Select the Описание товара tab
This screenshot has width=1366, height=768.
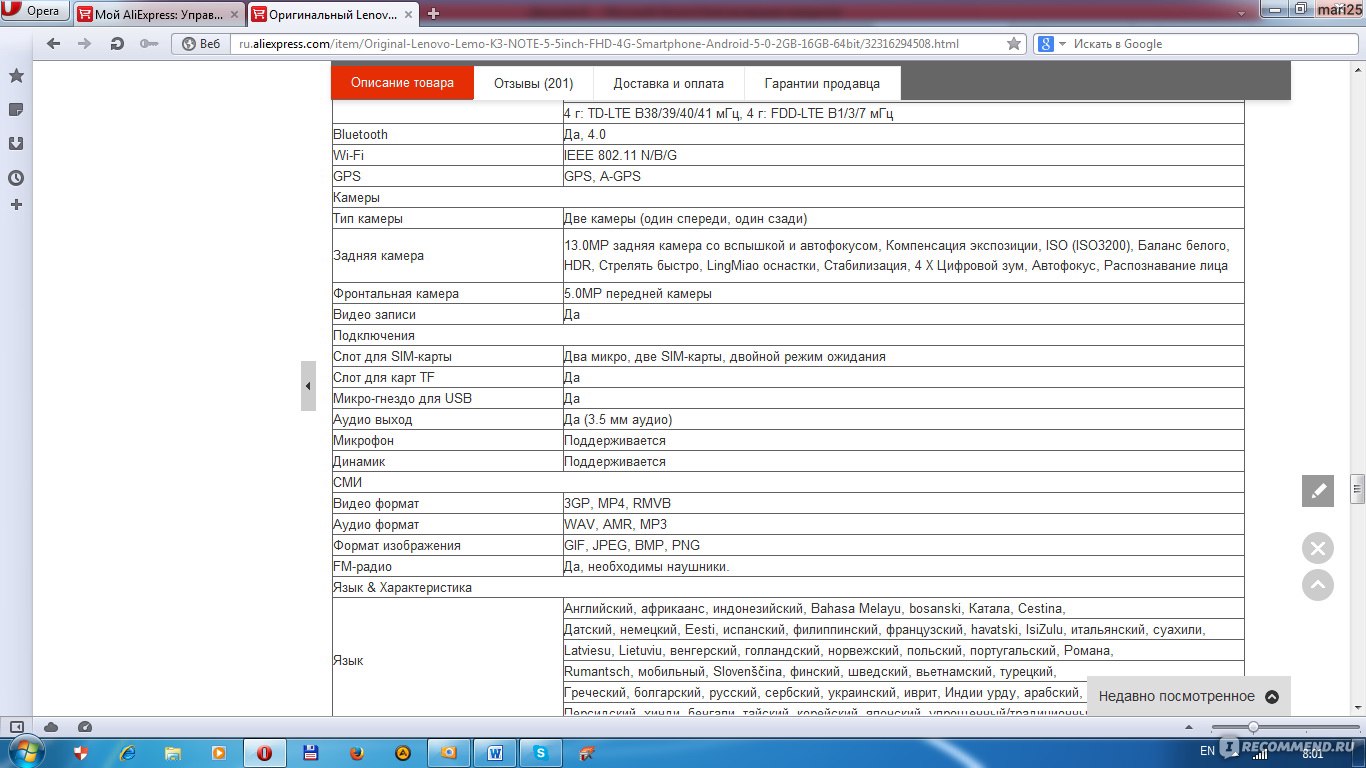click(402, 83)
